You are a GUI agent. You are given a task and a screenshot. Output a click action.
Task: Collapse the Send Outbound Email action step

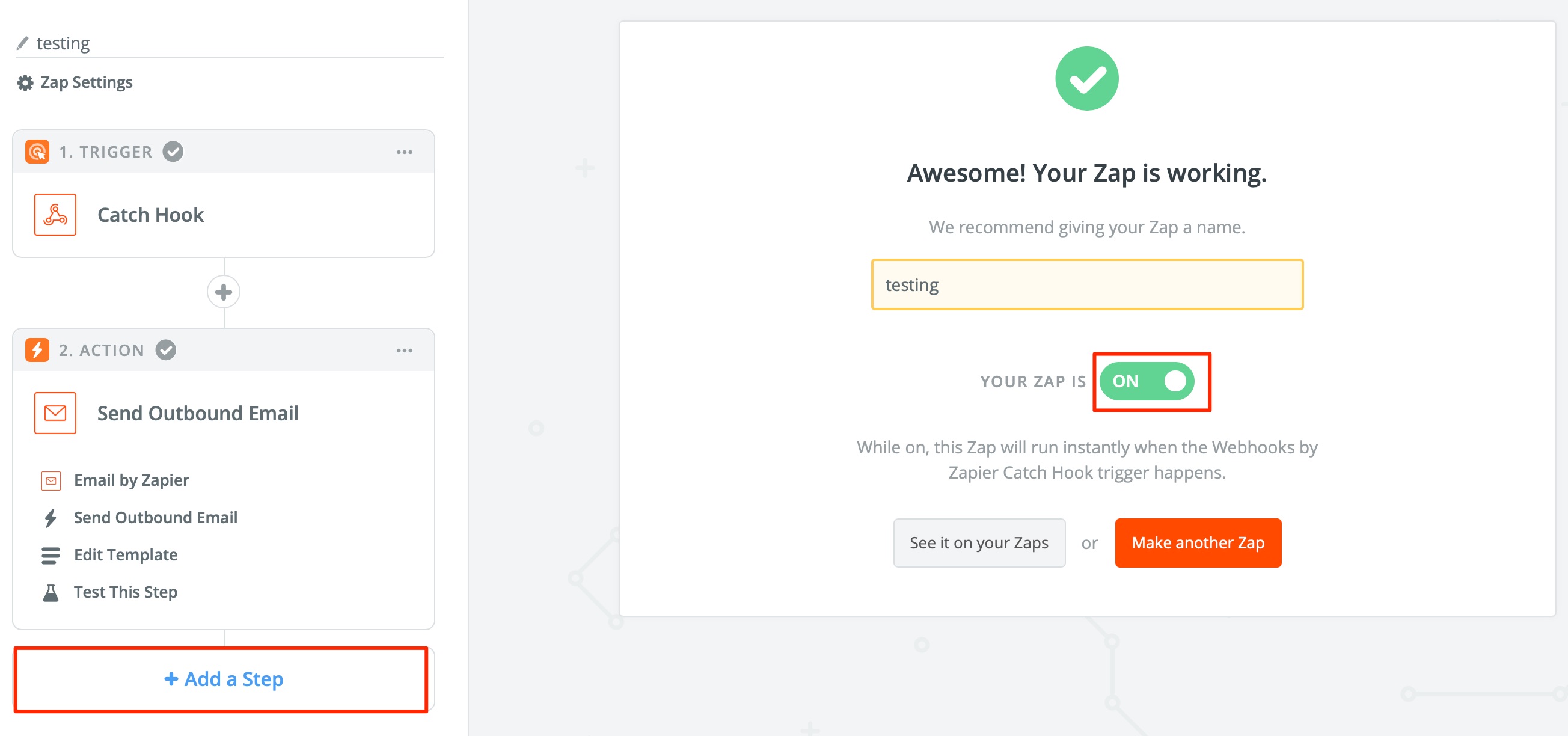click(x=198, y=413)
